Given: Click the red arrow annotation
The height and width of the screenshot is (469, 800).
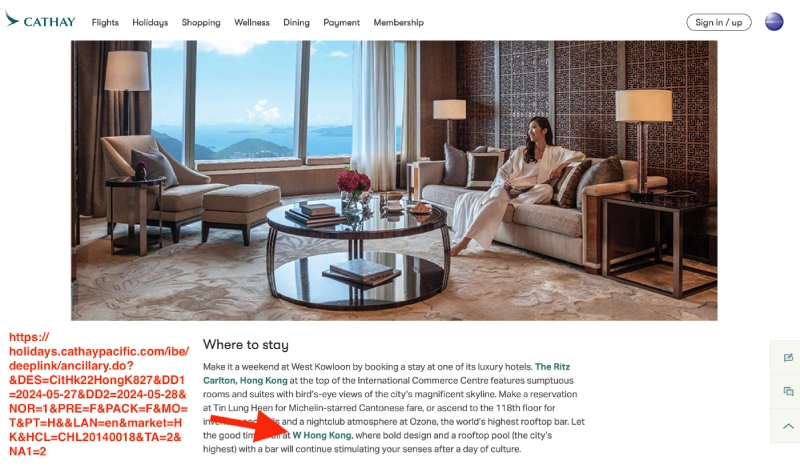Looking at the screenshot, I should 258,428.
